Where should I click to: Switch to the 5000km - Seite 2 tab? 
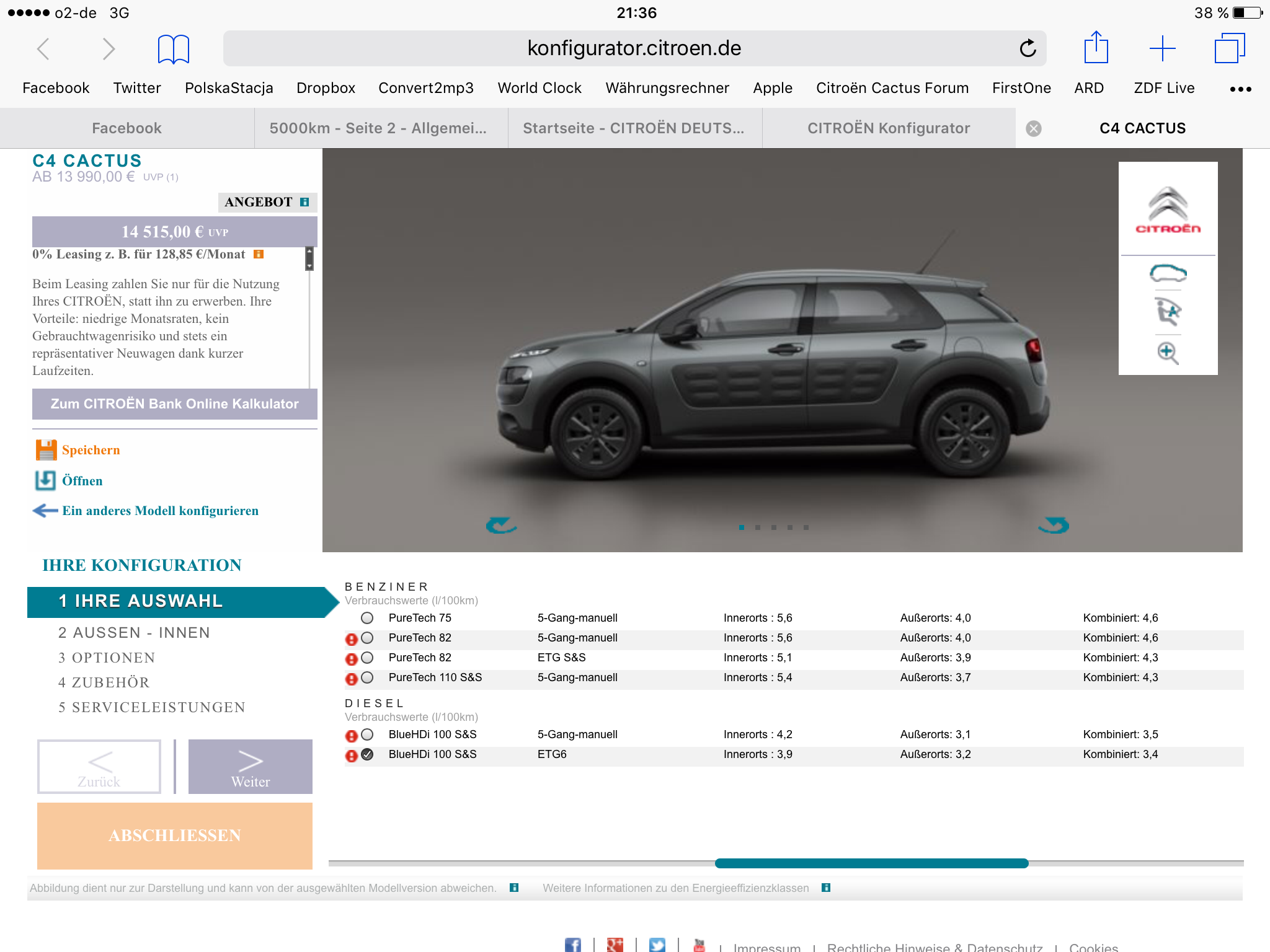pos(381,128)
